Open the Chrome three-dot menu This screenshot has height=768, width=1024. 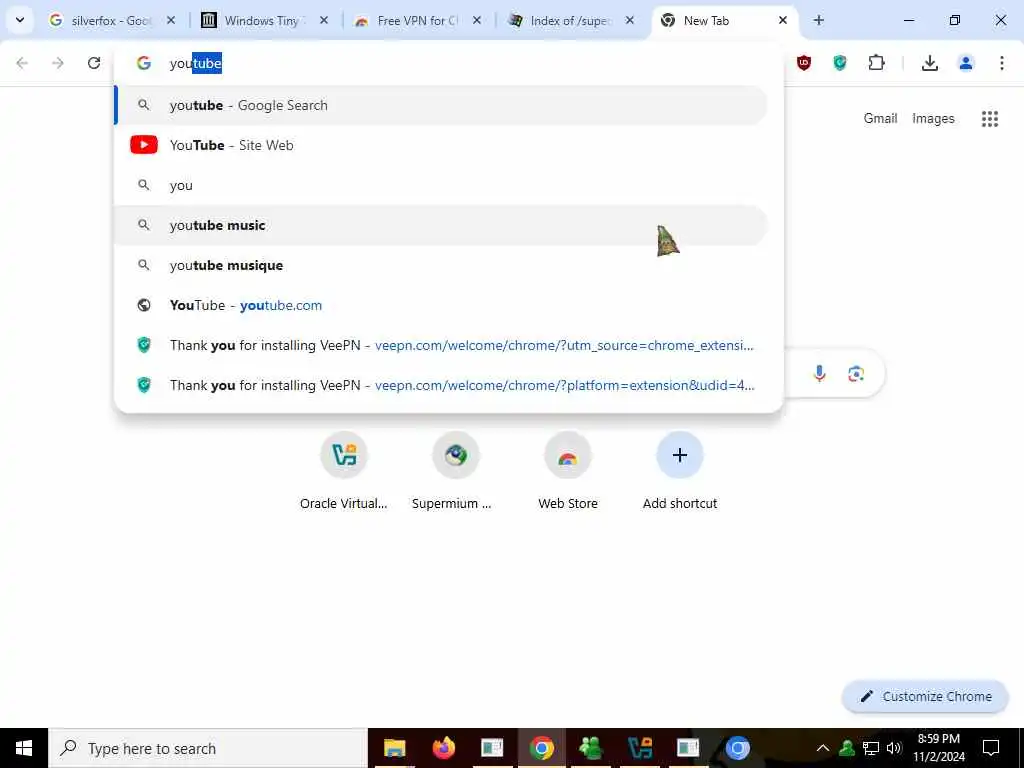(1002, 63)
